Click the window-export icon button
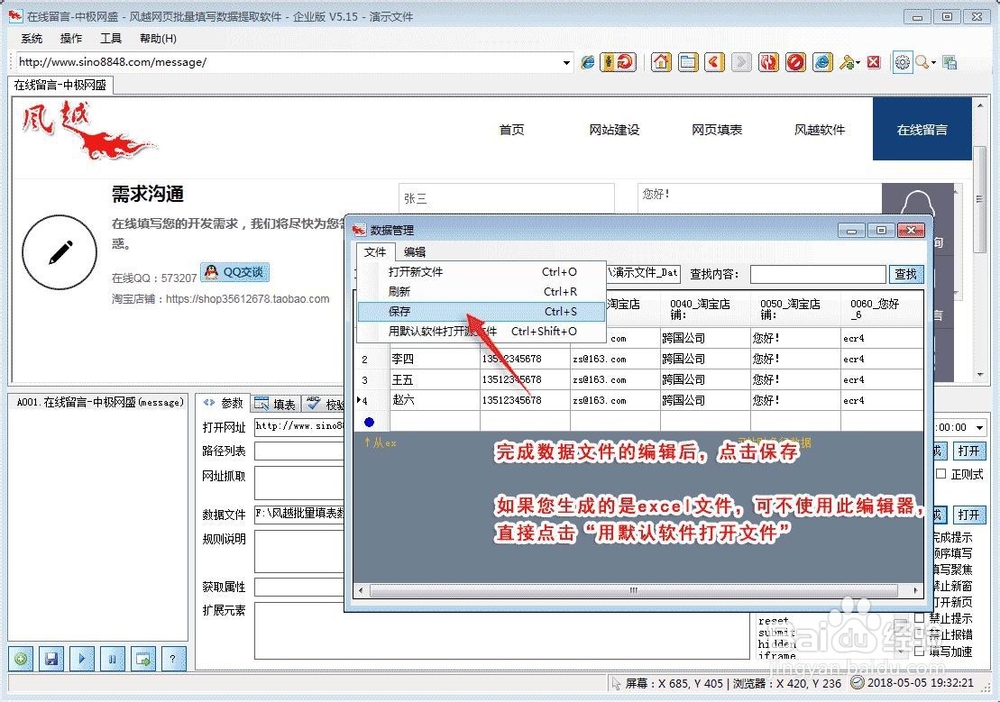This screenshot has height=702, width=1000. [x=143, y=659]
